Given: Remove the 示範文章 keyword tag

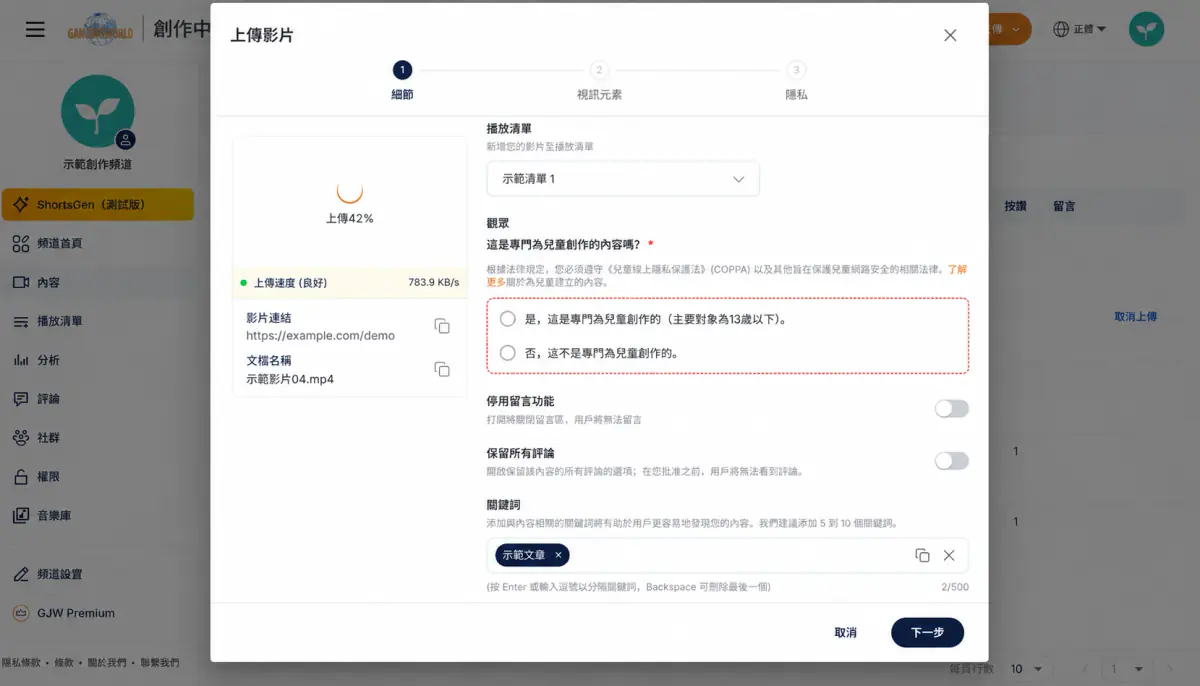Looking at the screenshot, I should point(559,555).
